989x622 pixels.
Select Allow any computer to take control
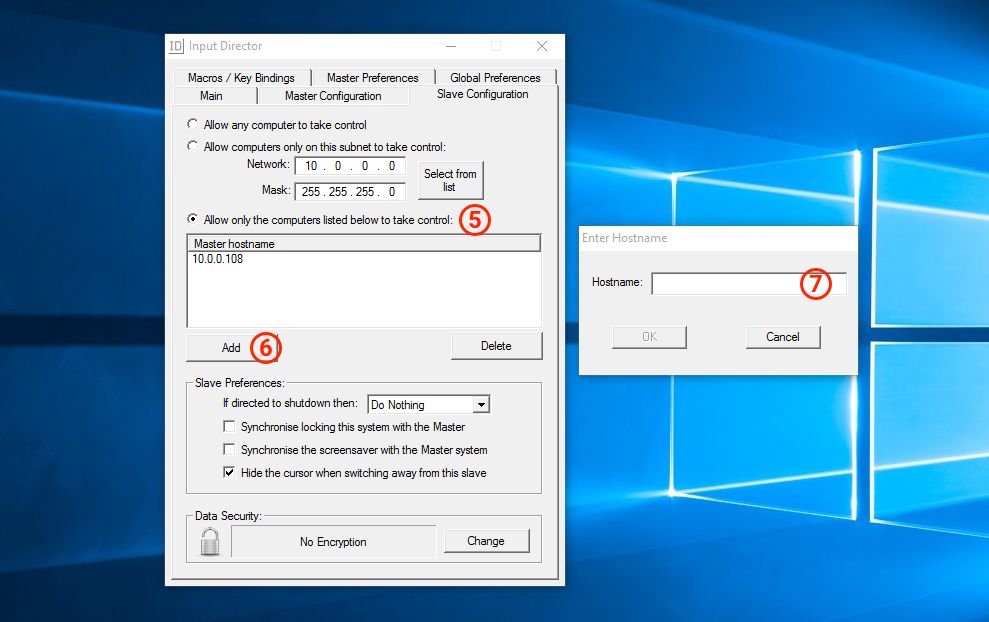pos(193,124)
